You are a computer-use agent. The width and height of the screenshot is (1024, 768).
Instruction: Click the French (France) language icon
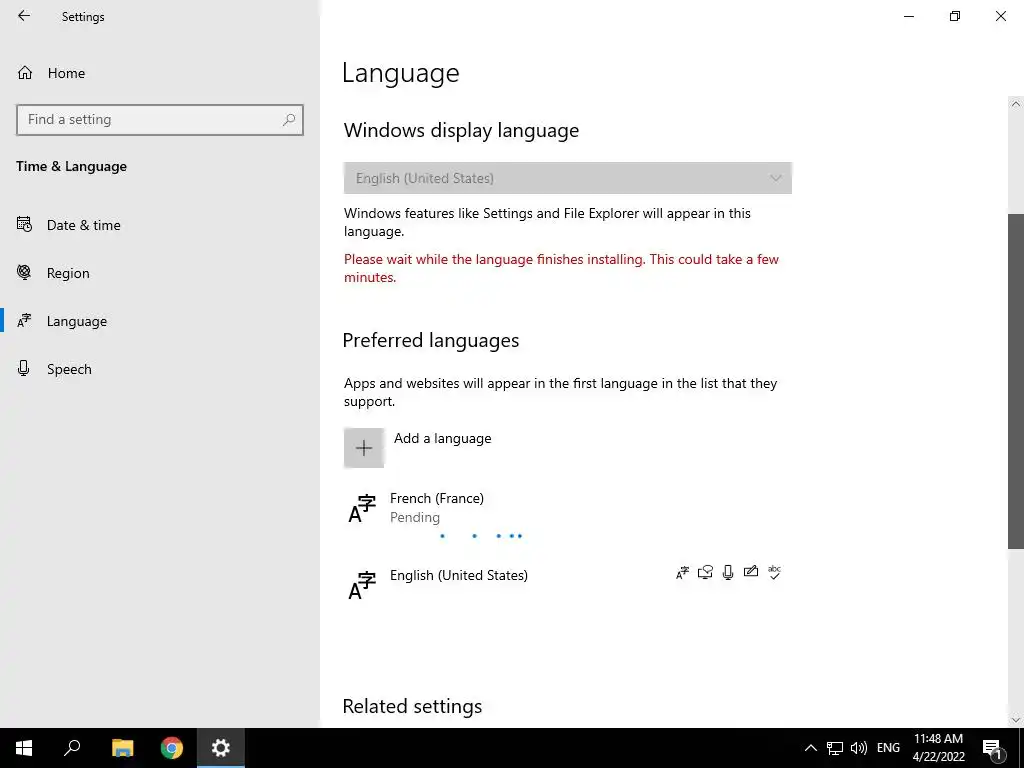click(362, 509)
